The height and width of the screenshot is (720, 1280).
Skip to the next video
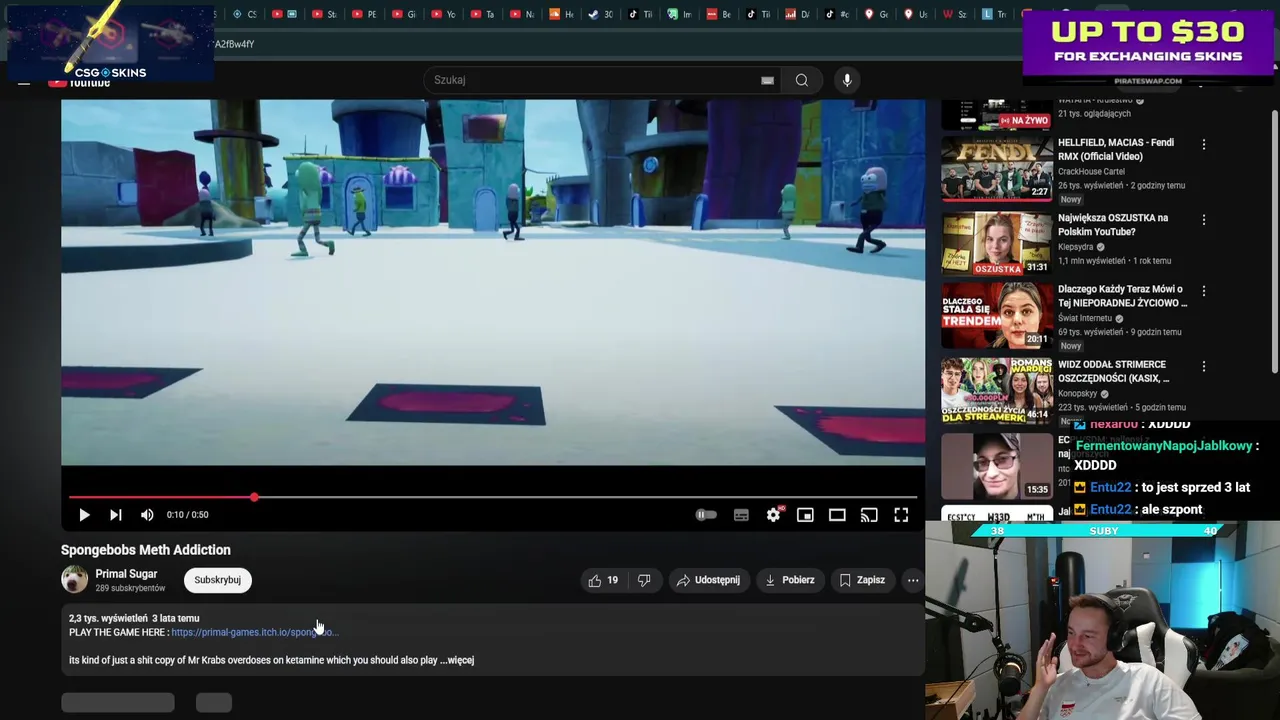[x=116, y=515]
